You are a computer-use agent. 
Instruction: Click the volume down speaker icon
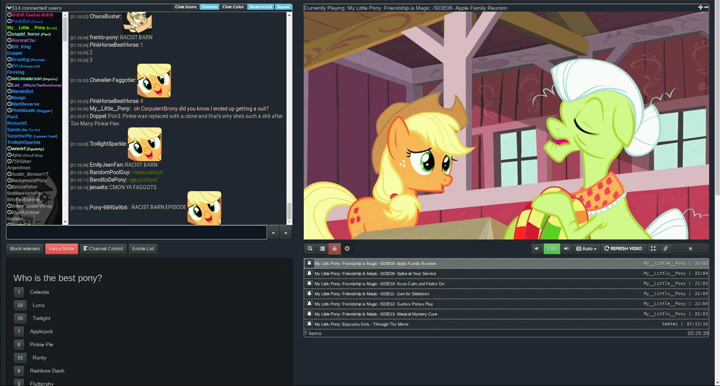pos(536,248)
